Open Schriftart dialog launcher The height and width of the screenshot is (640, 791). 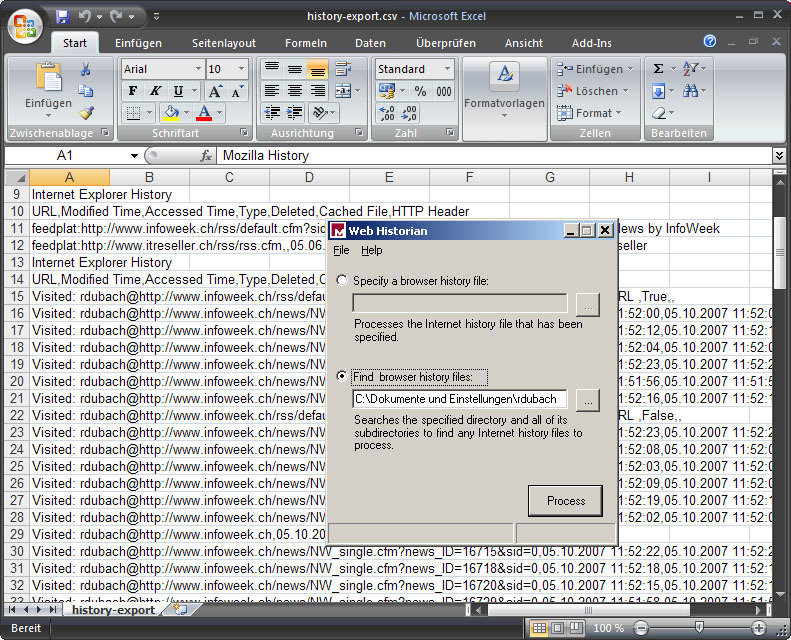244,133
